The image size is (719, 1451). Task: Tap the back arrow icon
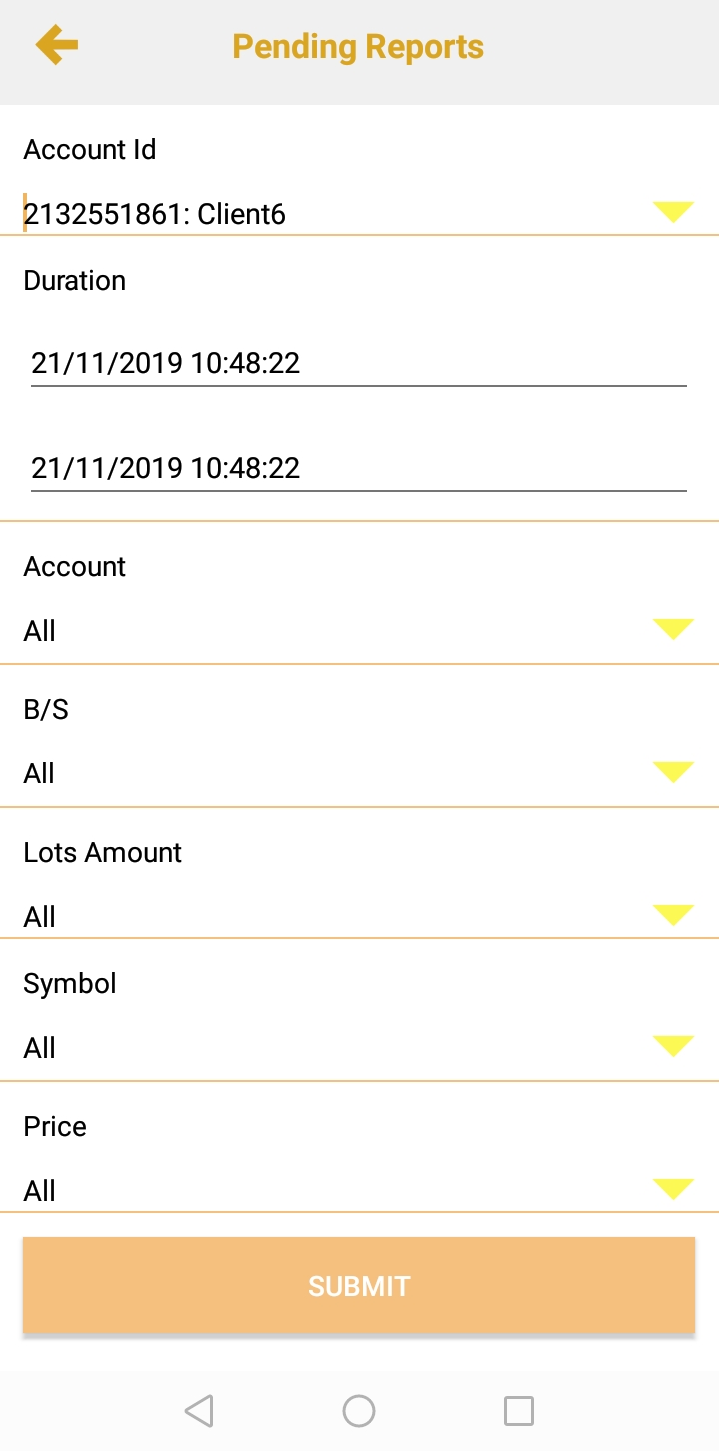pyautogui.click(x=57, y=46)
